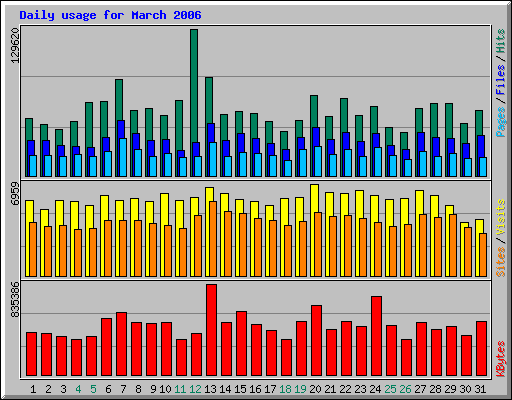Click the green weekend day 5 label
This screenshot has width=512, height=400.
tap(93, 389)
